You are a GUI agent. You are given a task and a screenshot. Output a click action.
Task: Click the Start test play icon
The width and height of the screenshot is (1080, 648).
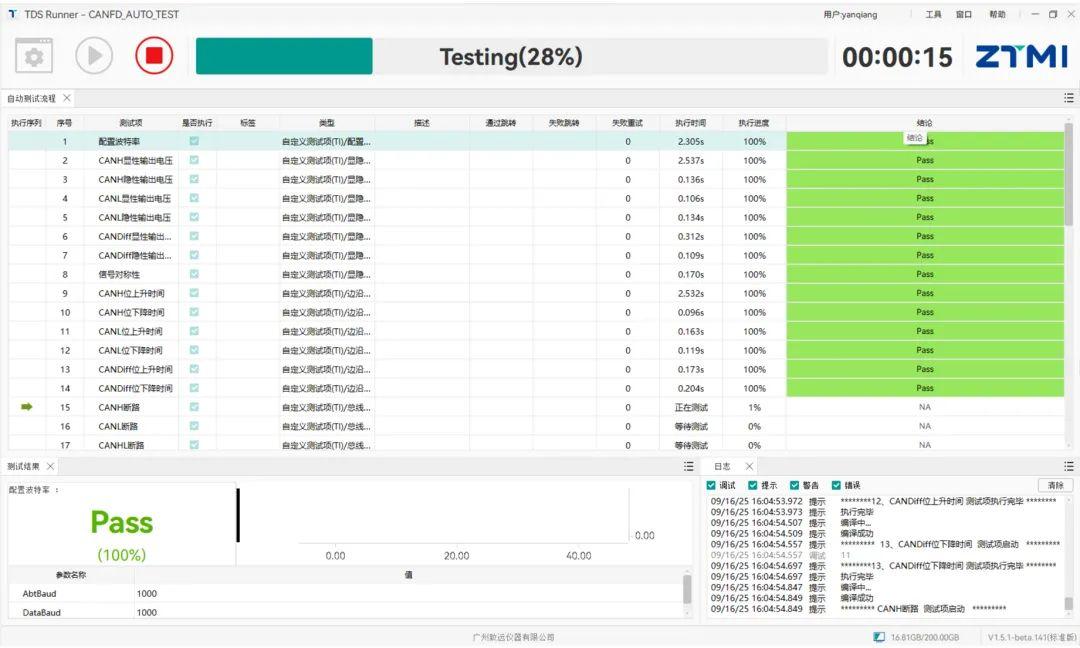pos(93,55)
